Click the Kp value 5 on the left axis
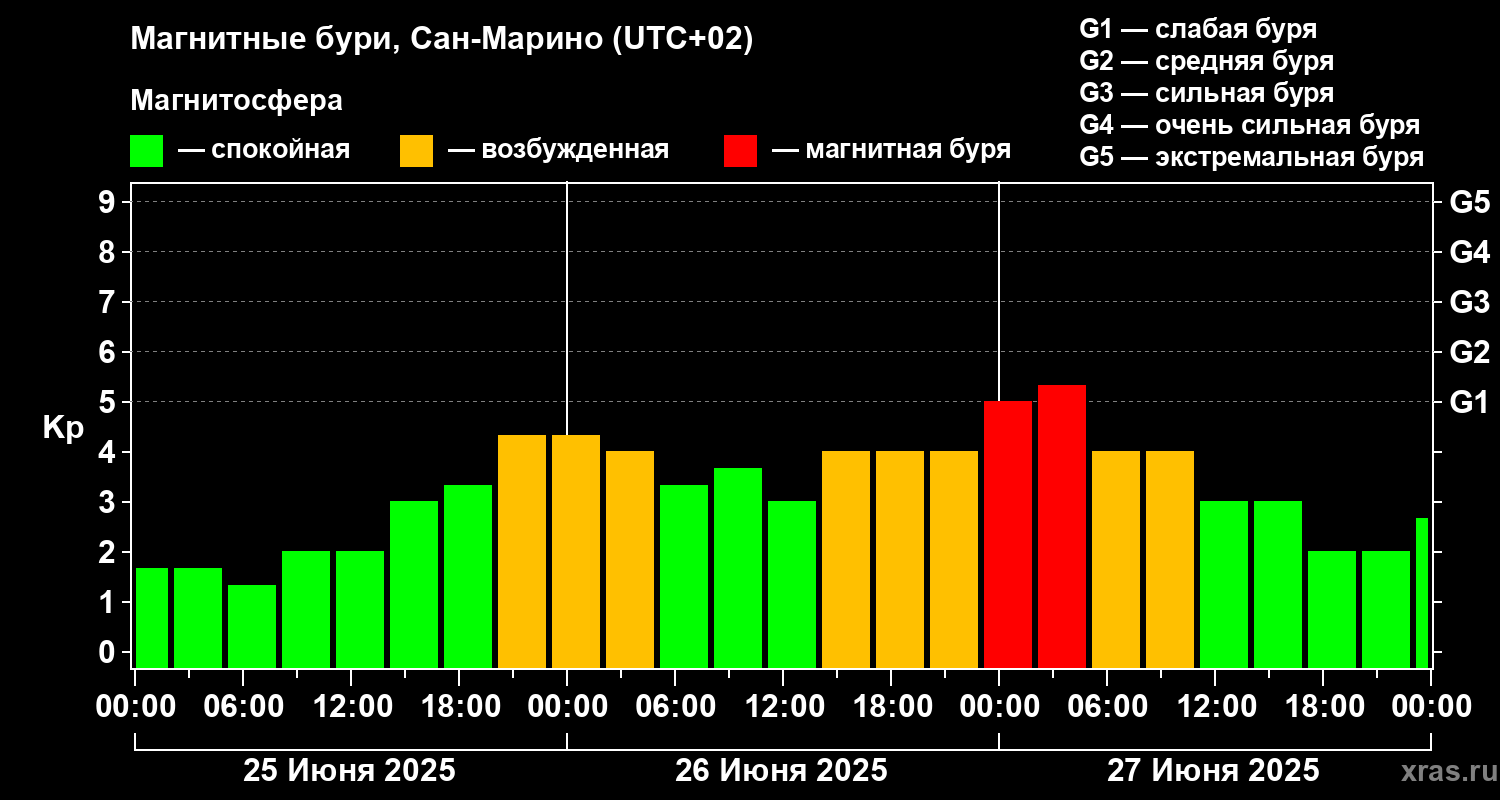Image resolution: width=1500 pixels, height=800 pixels. [x=109, y=402]
